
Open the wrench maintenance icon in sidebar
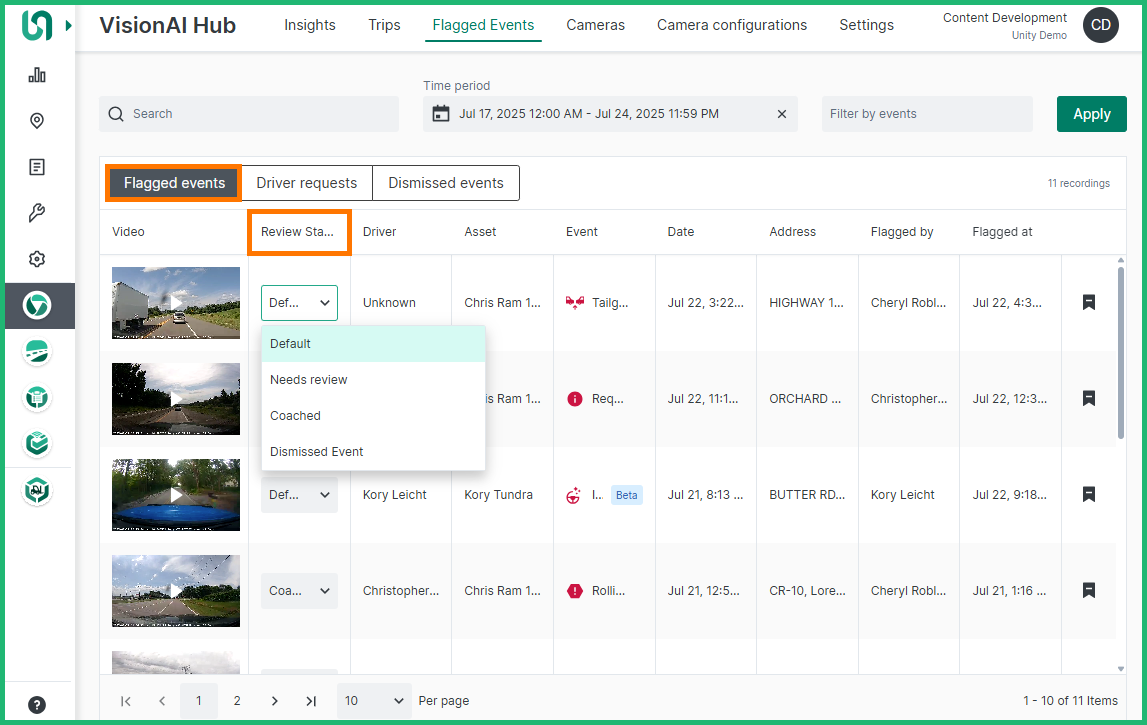[37, 213]
